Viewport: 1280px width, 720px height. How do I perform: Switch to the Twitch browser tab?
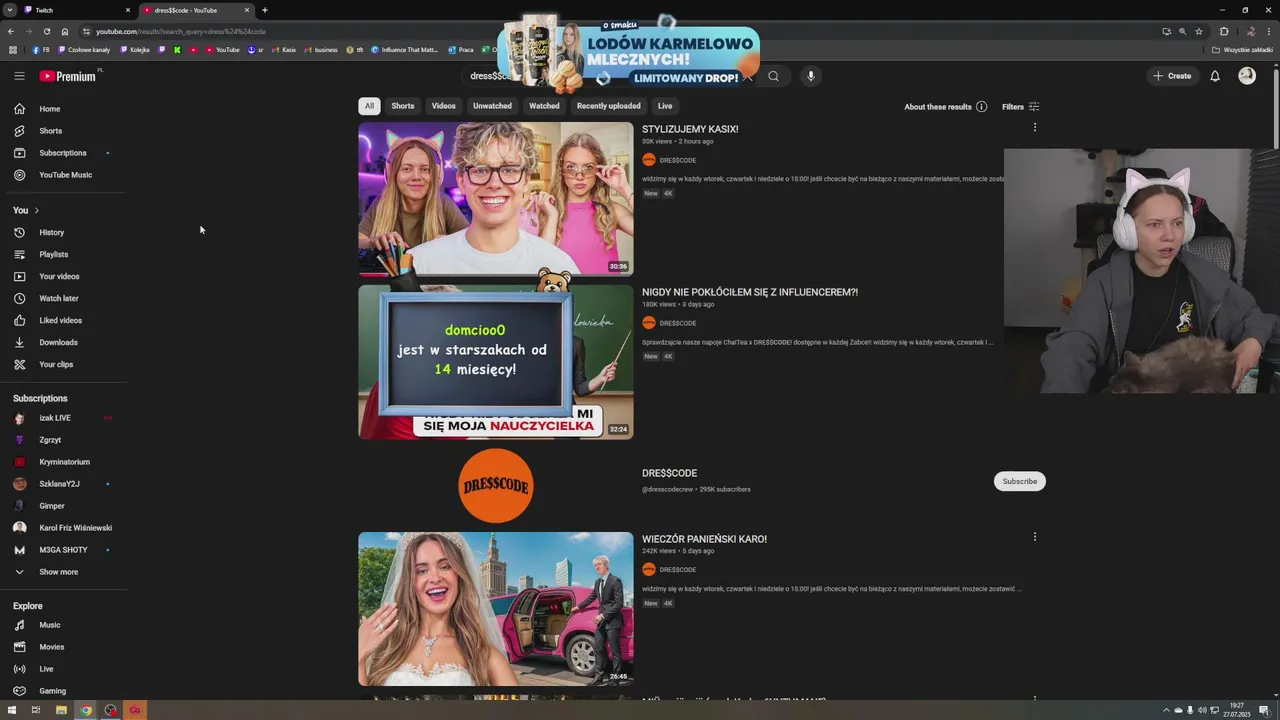[76, 10]
